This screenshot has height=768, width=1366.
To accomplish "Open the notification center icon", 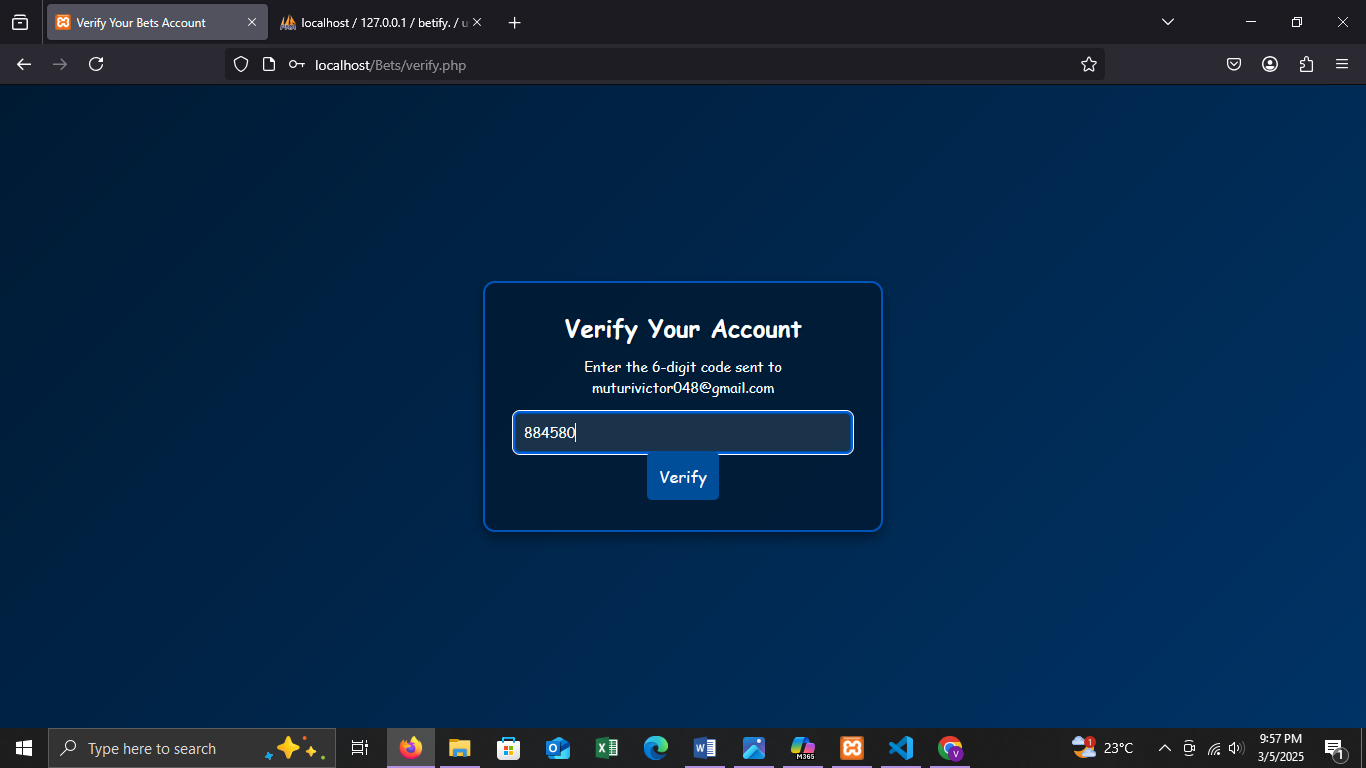I will (x=1334, y=748).
